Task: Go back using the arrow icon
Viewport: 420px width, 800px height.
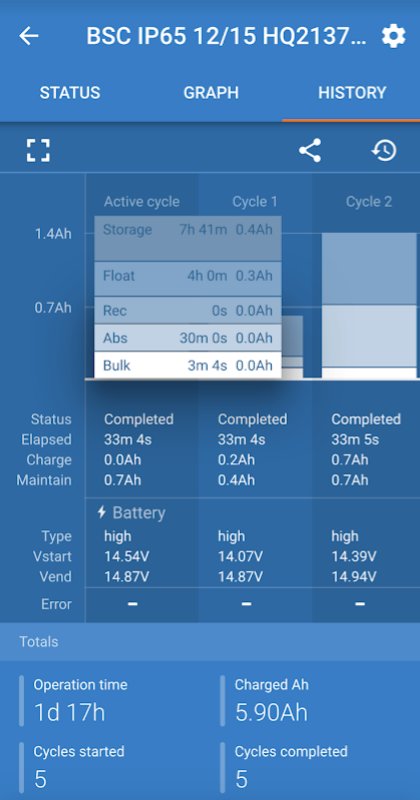Action: pos(29,36)
